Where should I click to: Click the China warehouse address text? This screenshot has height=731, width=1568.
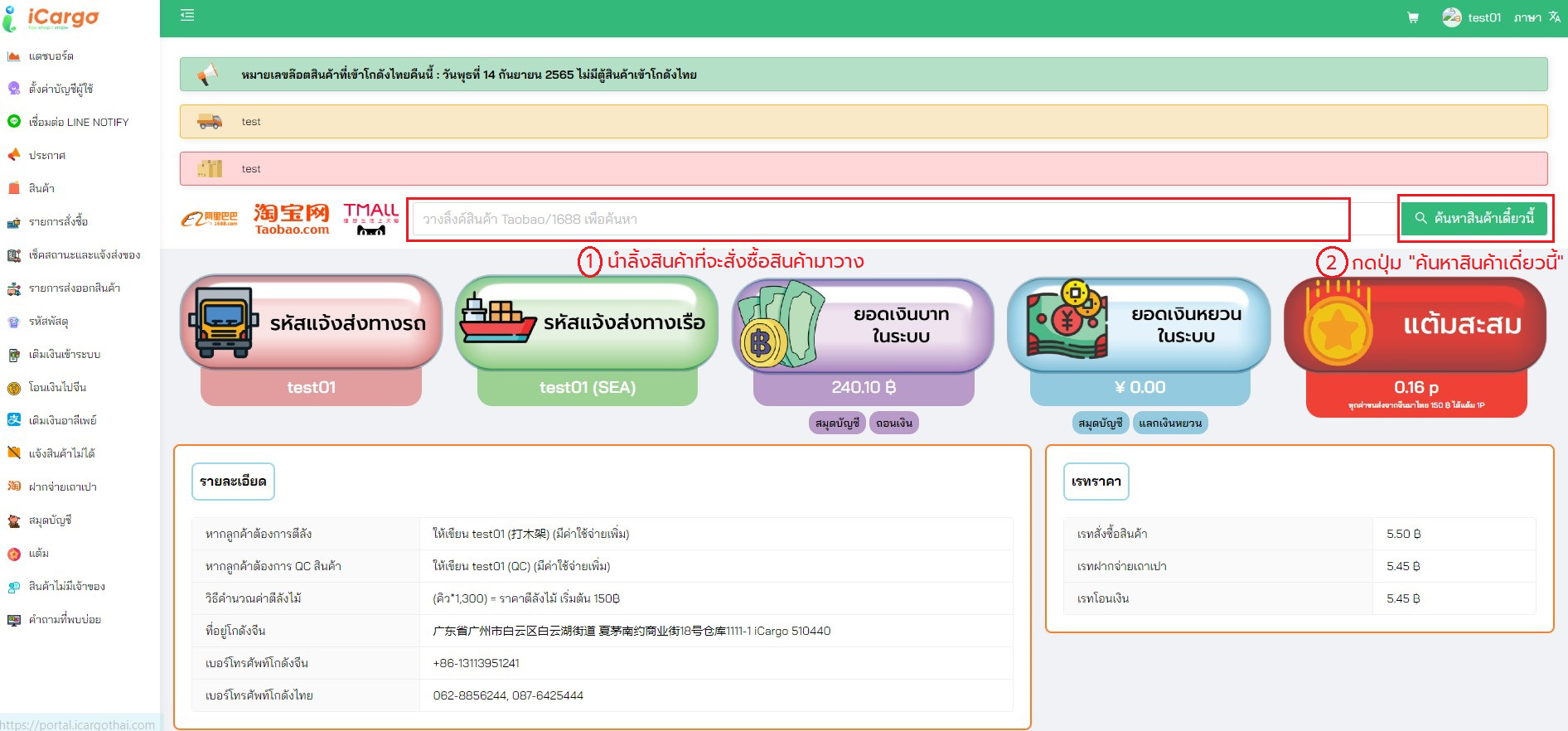click(x=632, y=631)
